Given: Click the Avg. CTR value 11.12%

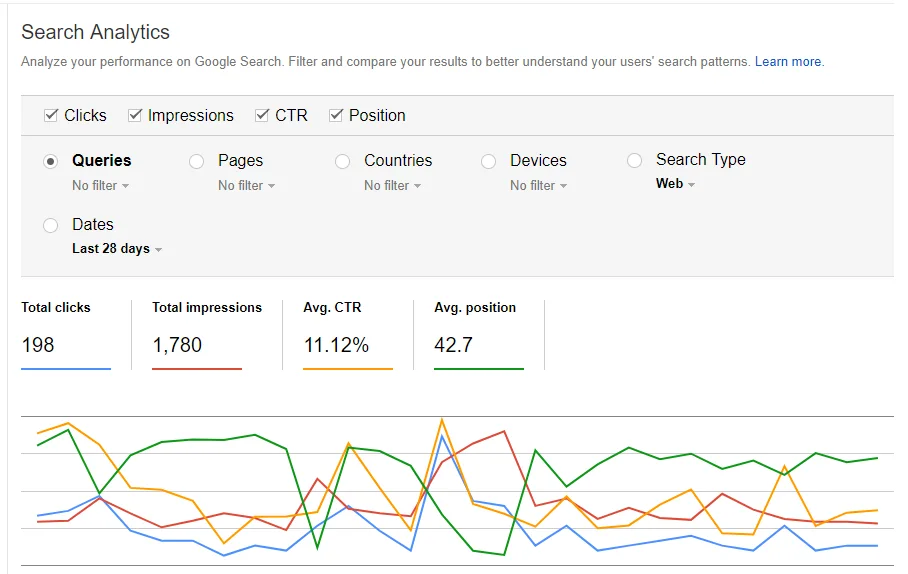Looking at the screenshot, I should (x=336, y=345).
